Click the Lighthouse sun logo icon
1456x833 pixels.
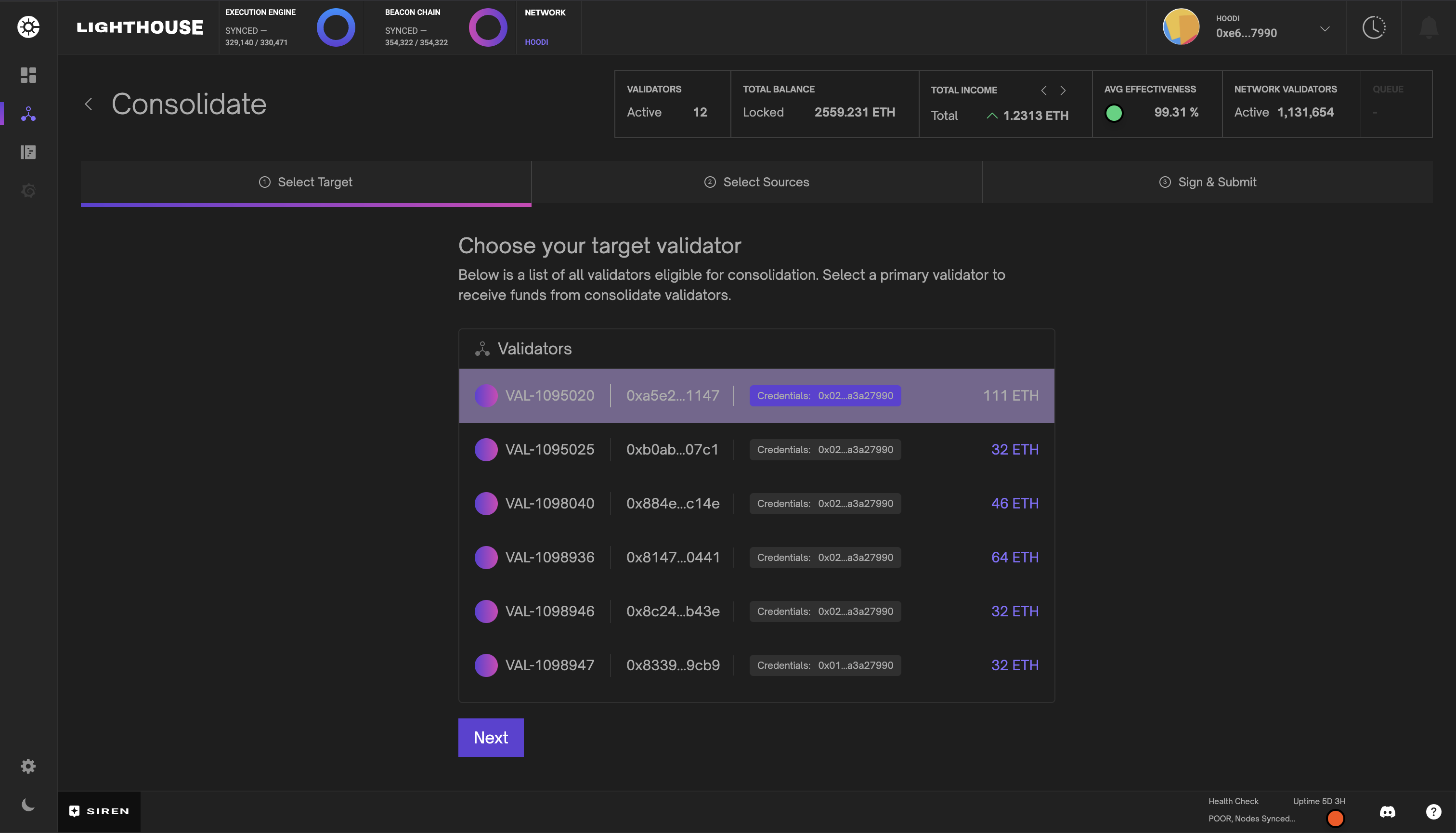(x=28, y=27)
